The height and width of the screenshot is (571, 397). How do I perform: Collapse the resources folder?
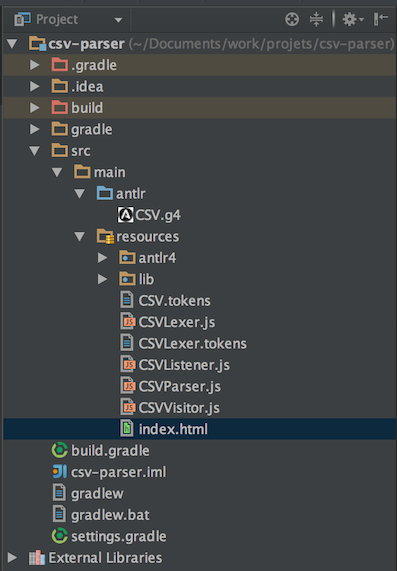(x=79, y=237)
